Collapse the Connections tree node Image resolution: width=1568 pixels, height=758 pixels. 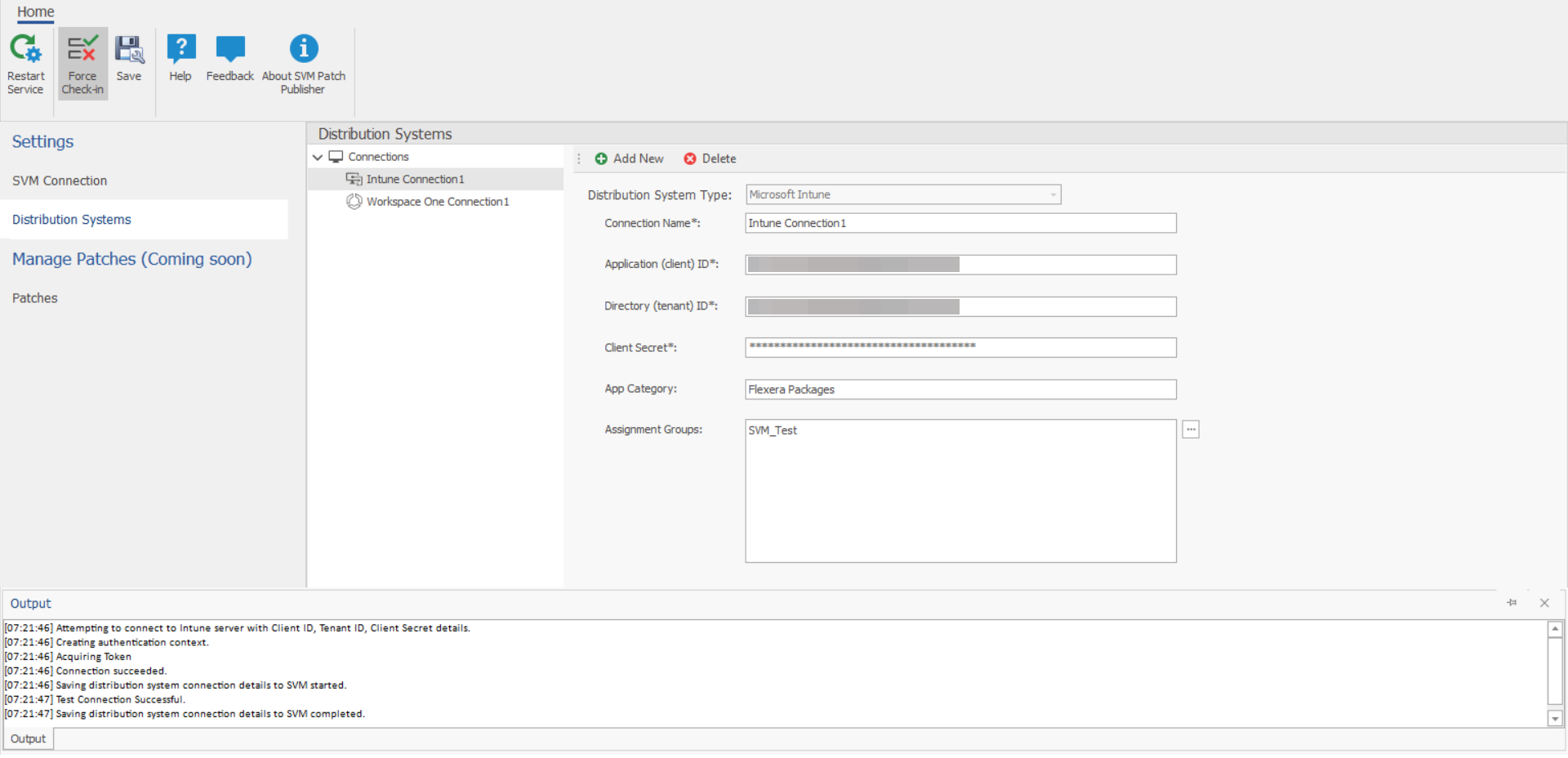(318, 157)
